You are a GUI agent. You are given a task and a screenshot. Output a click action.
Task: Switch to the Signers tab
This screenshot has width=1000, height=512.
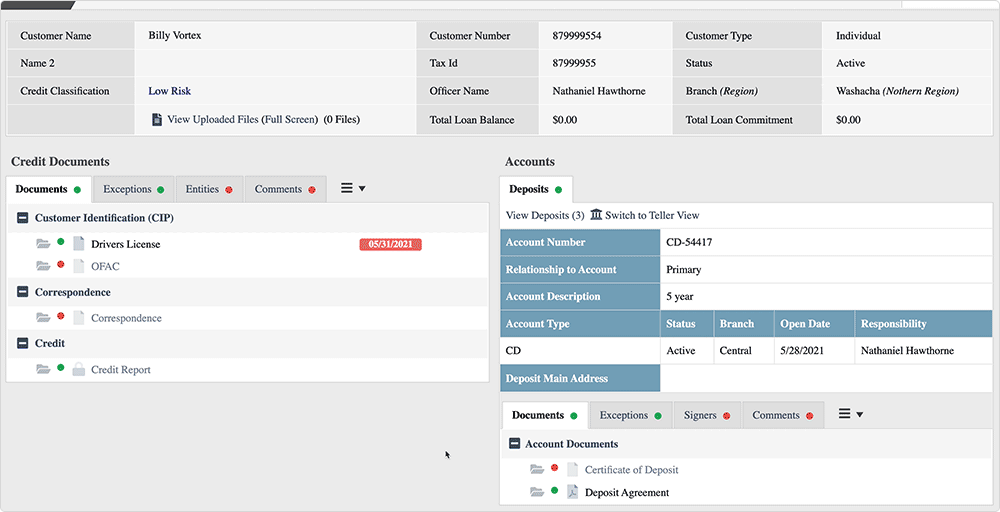(706, 415)
